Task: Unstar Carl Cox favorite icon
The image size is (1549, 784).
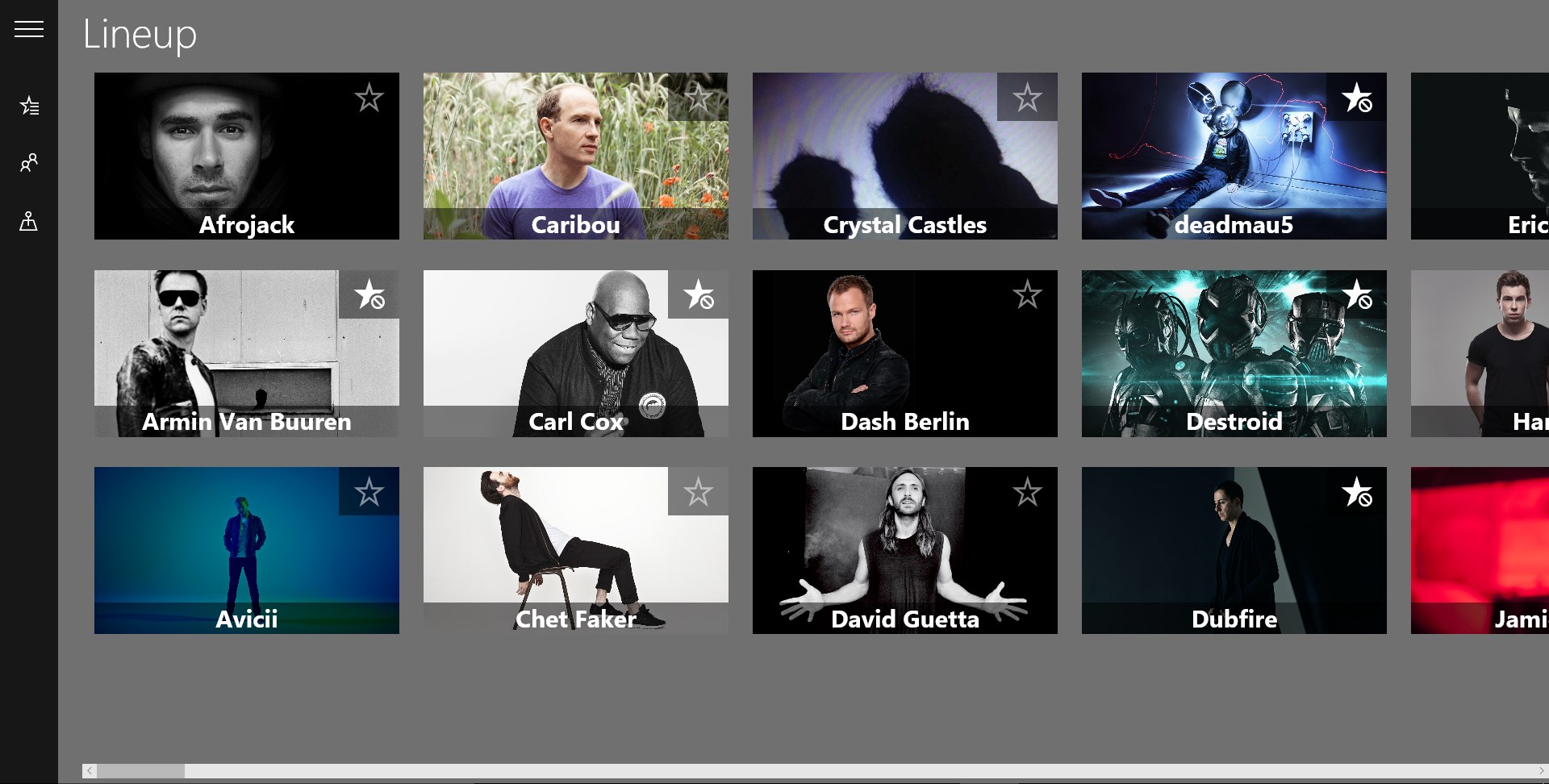Action: (698, 294)
